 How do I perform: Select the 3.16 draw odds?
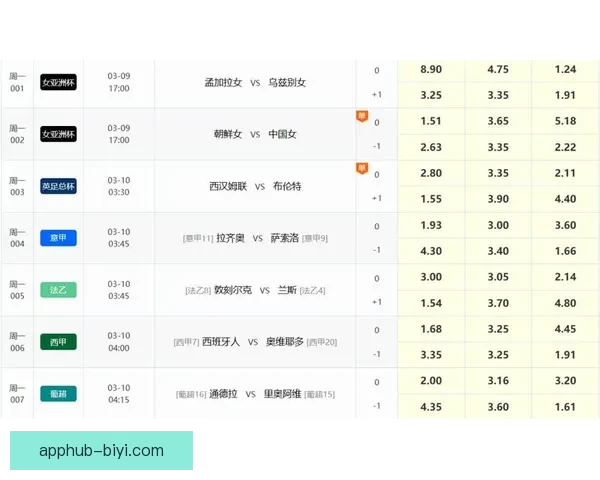(x=498, y=381)
